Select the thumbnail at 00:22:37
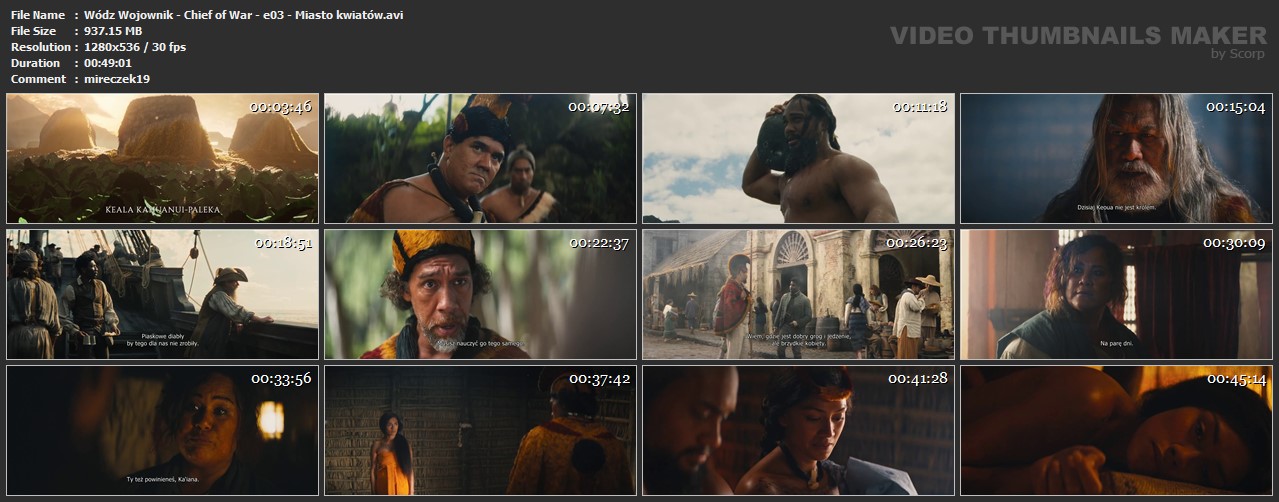 point(480,294)
